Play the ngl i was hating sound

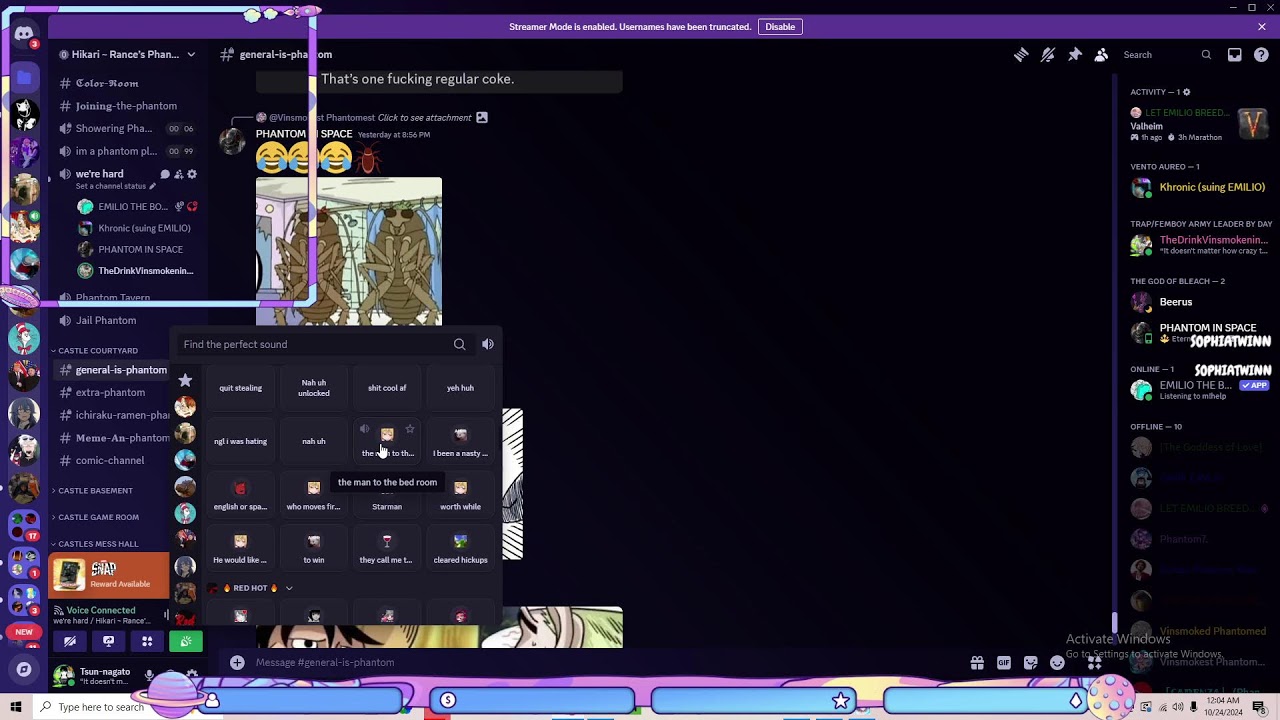(240, 441)
